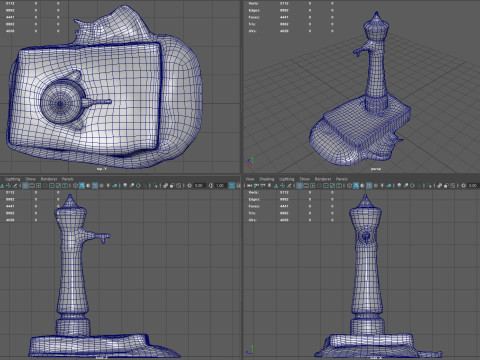Click the 'persp' camera label in the perspective viewport
Viewport: 480px width, 360px height.
[376, 169]
